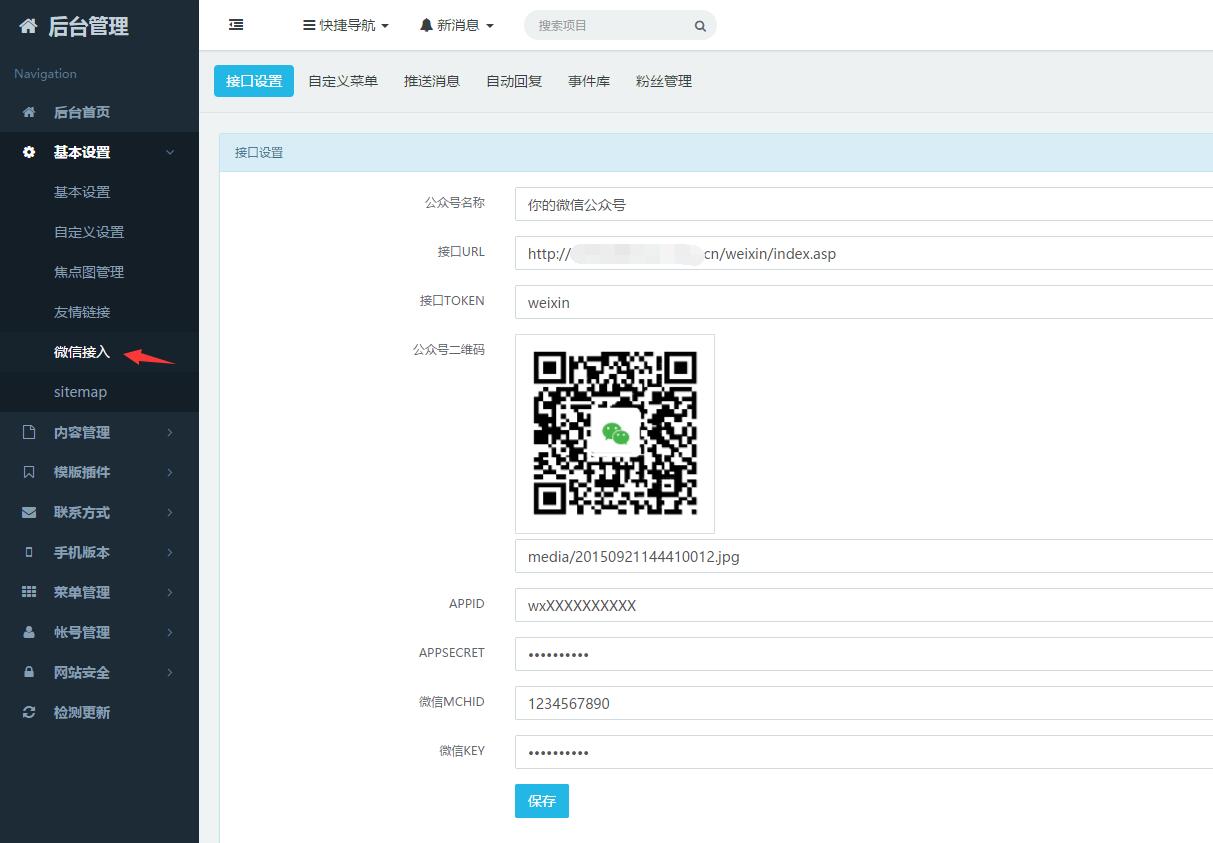Switch to the 粉丝管理 tab
Image resolution: width=1213 pixels, height=843 pixels.
pyautogui.click(x=664, y=81)
